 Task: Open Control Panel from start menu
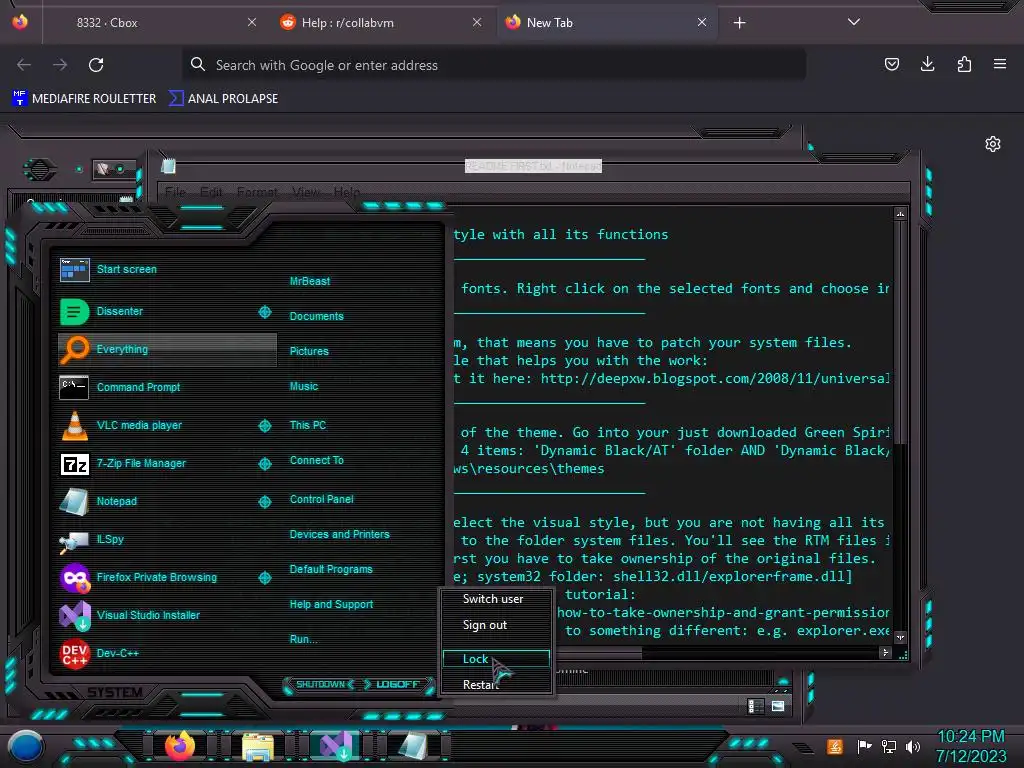(x=321, y=500)
